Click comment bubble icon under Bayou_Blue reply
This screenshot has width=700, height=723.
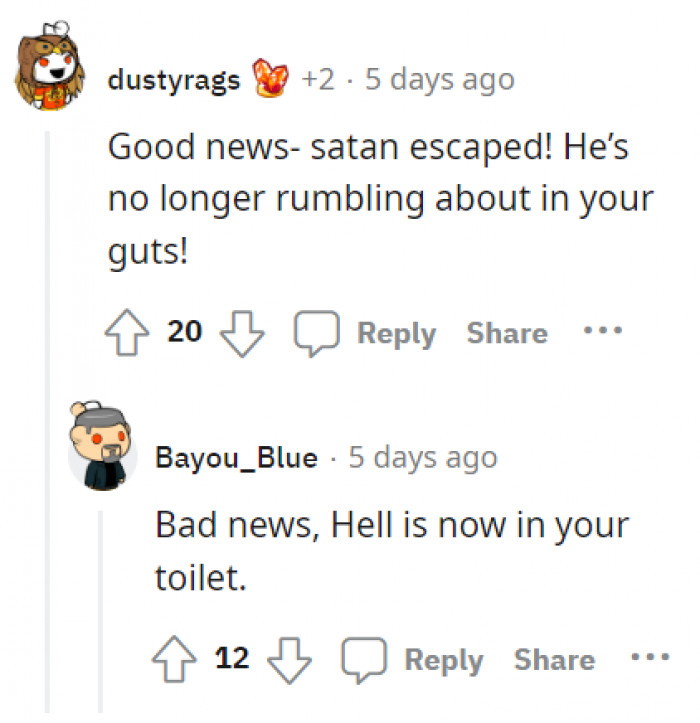(x=364, y=660)
